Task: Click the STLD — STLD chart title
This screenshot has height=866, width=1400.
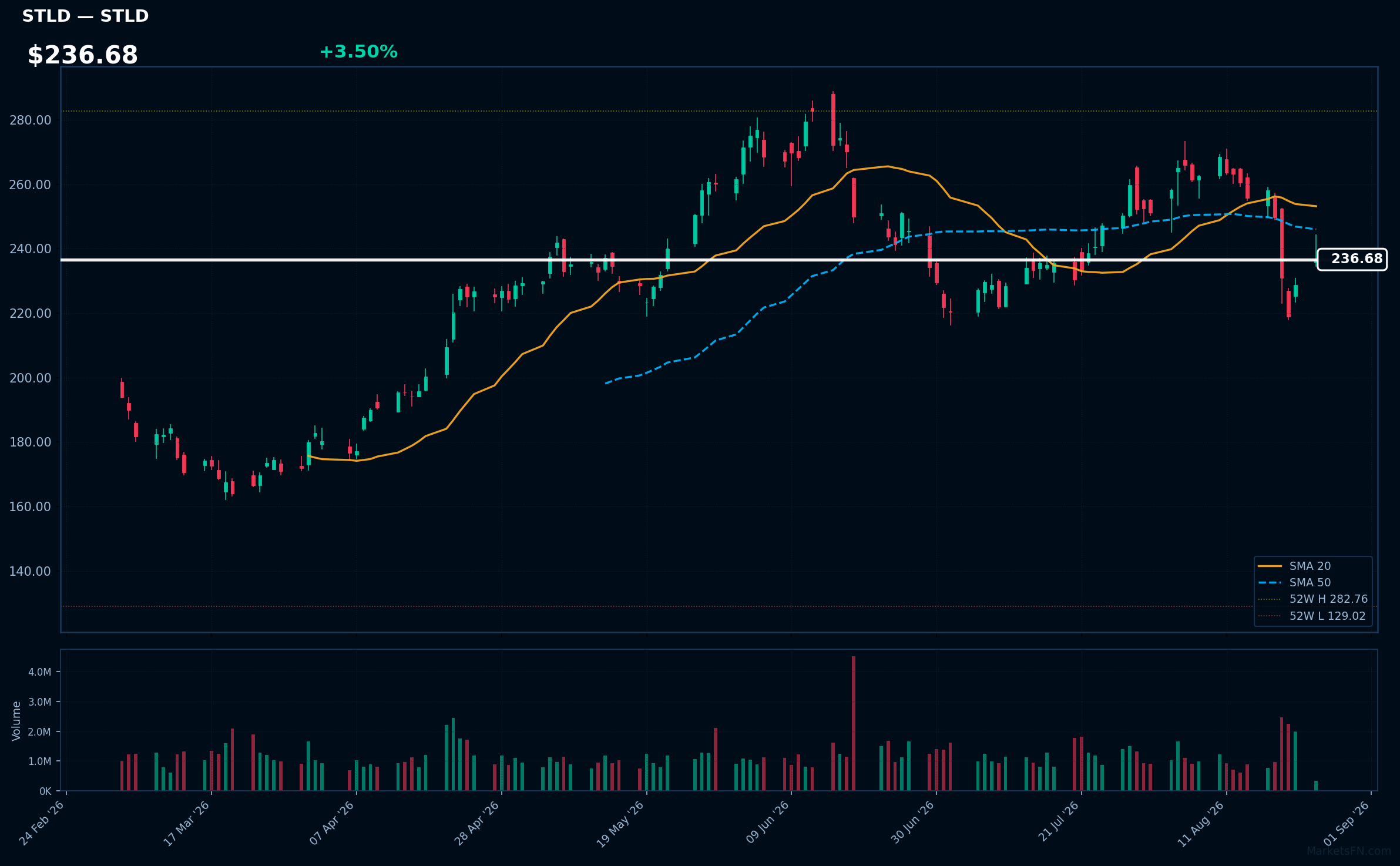Action: point(85,16)
